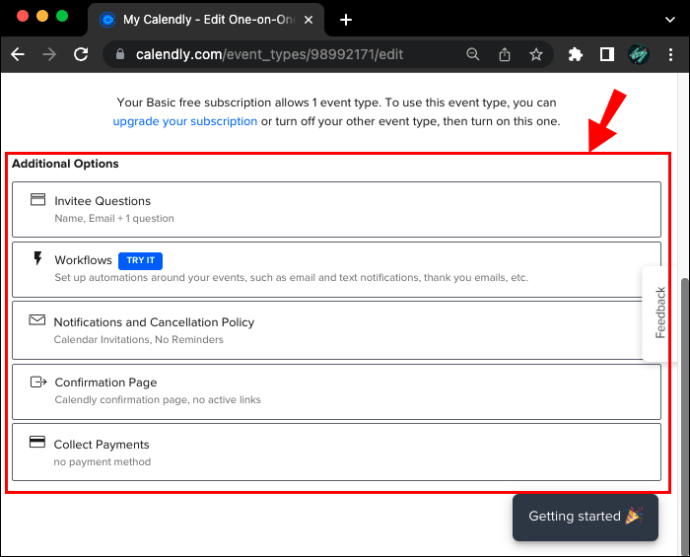Expand the Collect Payments section
Screen dimensions: 690x557
[337, 452]
